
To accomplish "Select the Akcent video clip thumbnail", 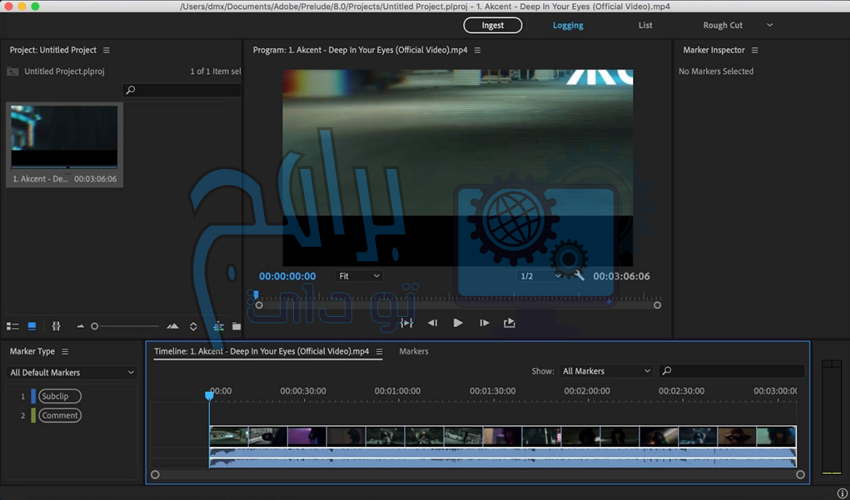I will point(63,137).
